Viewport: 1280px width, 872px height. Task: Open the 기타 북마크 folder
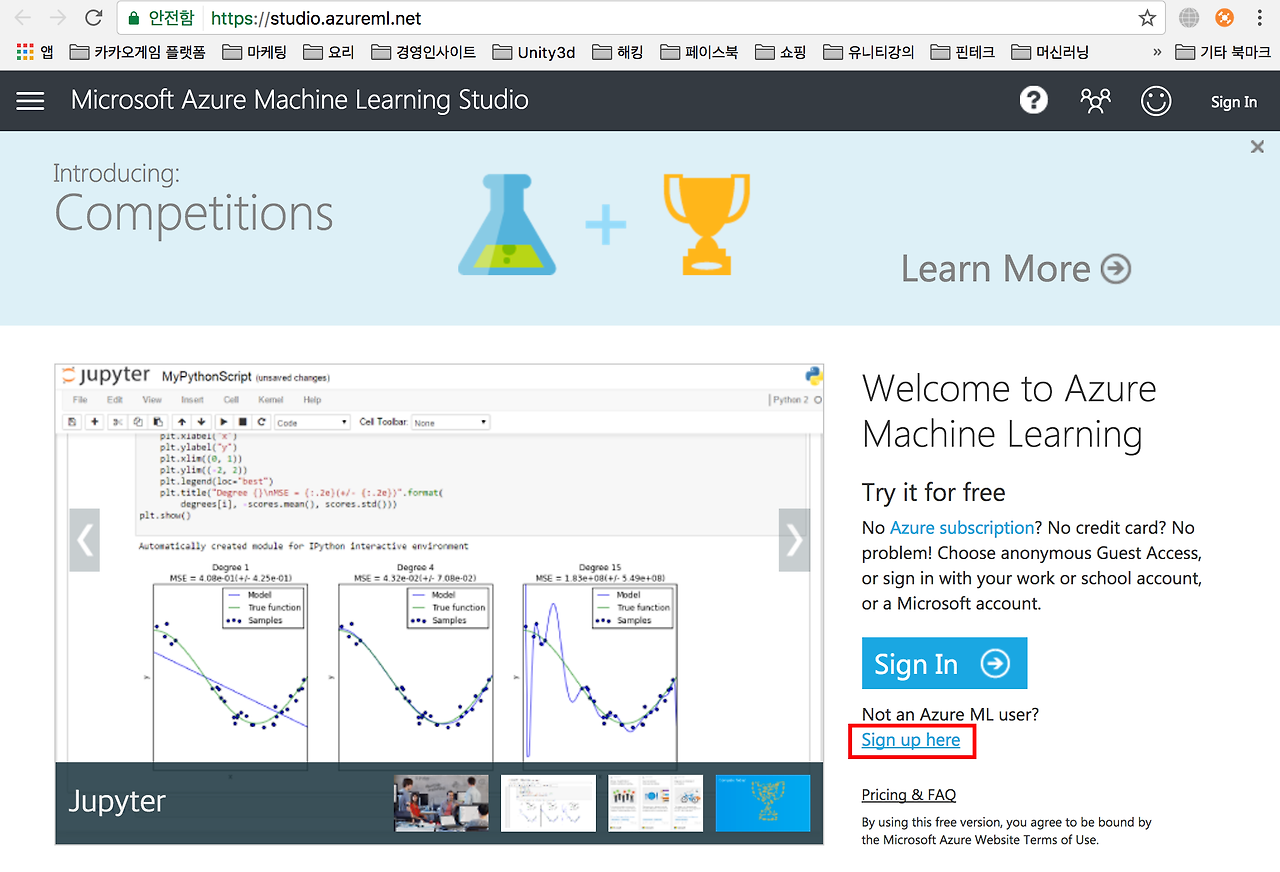[x=1223, y=52]
